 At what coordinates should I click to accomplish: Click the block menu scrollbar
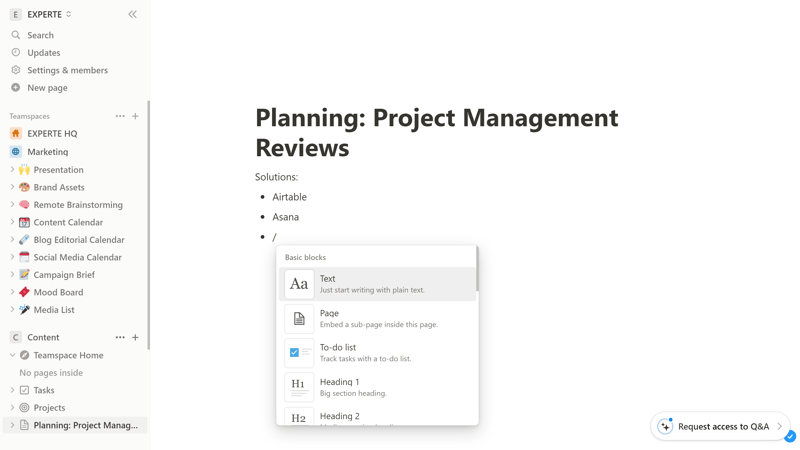[477, 269]
